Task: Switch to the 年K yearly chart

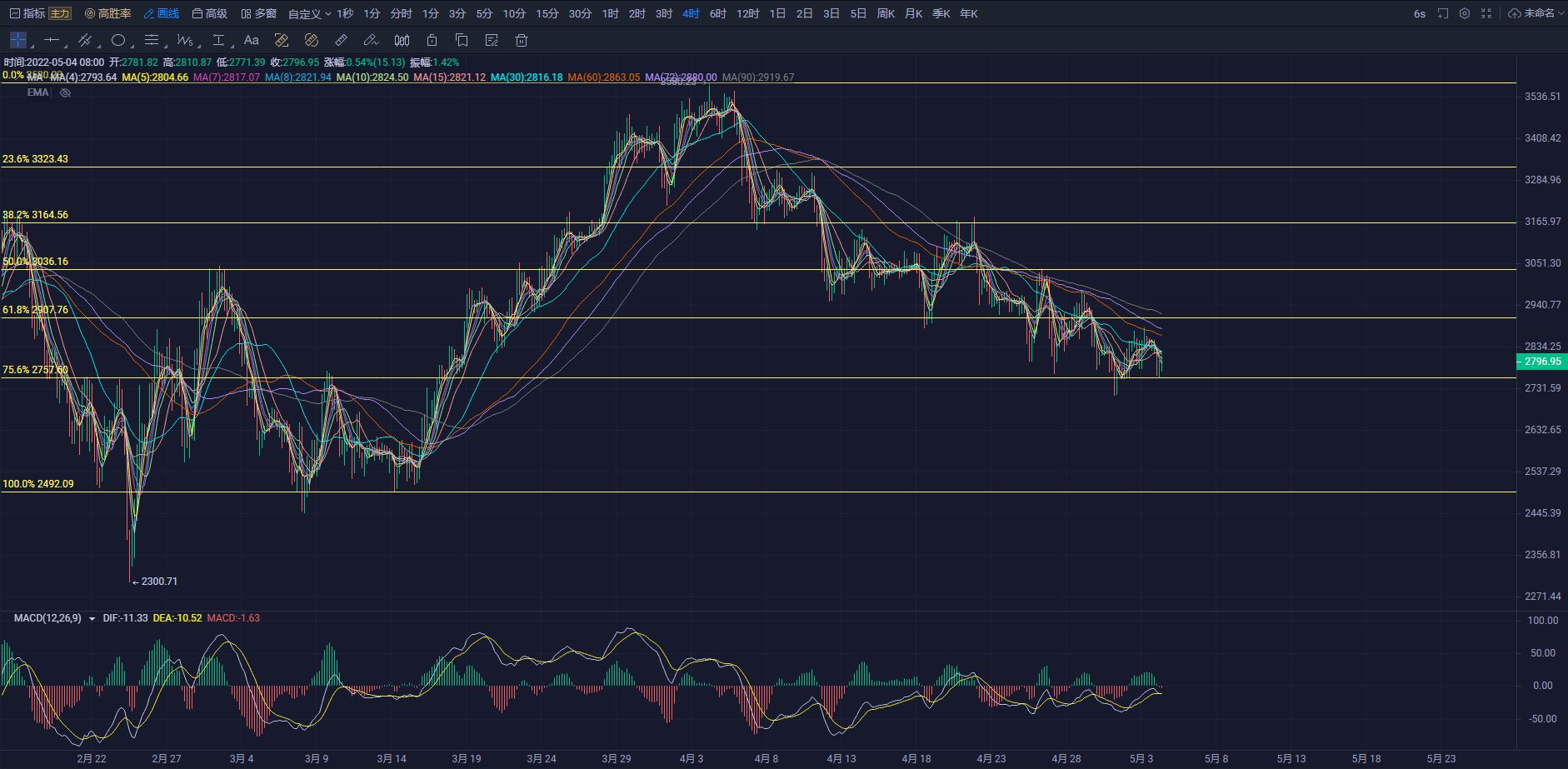Action: (968, 13)
